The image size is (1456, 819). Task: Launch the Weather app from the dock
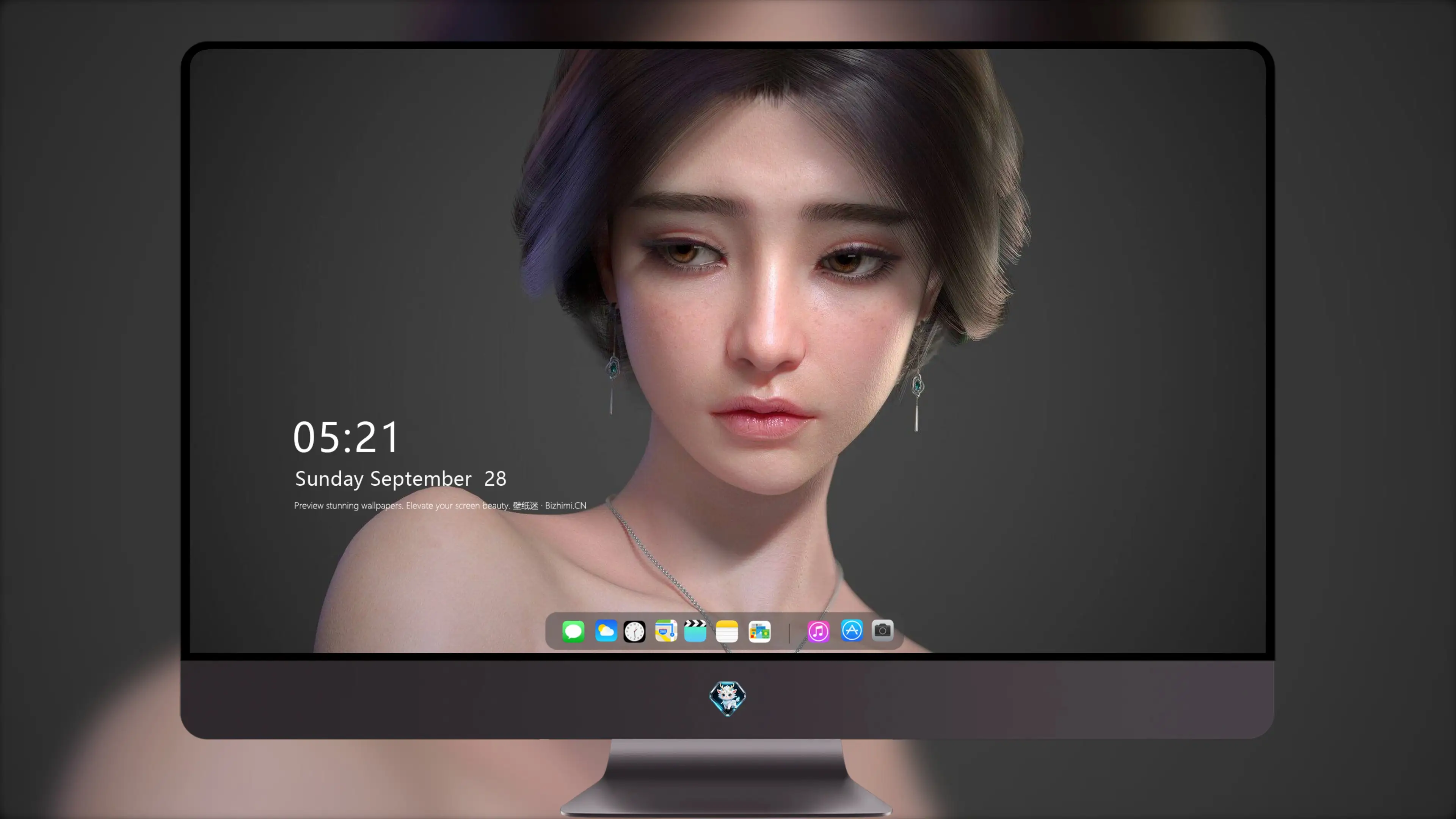606,631
